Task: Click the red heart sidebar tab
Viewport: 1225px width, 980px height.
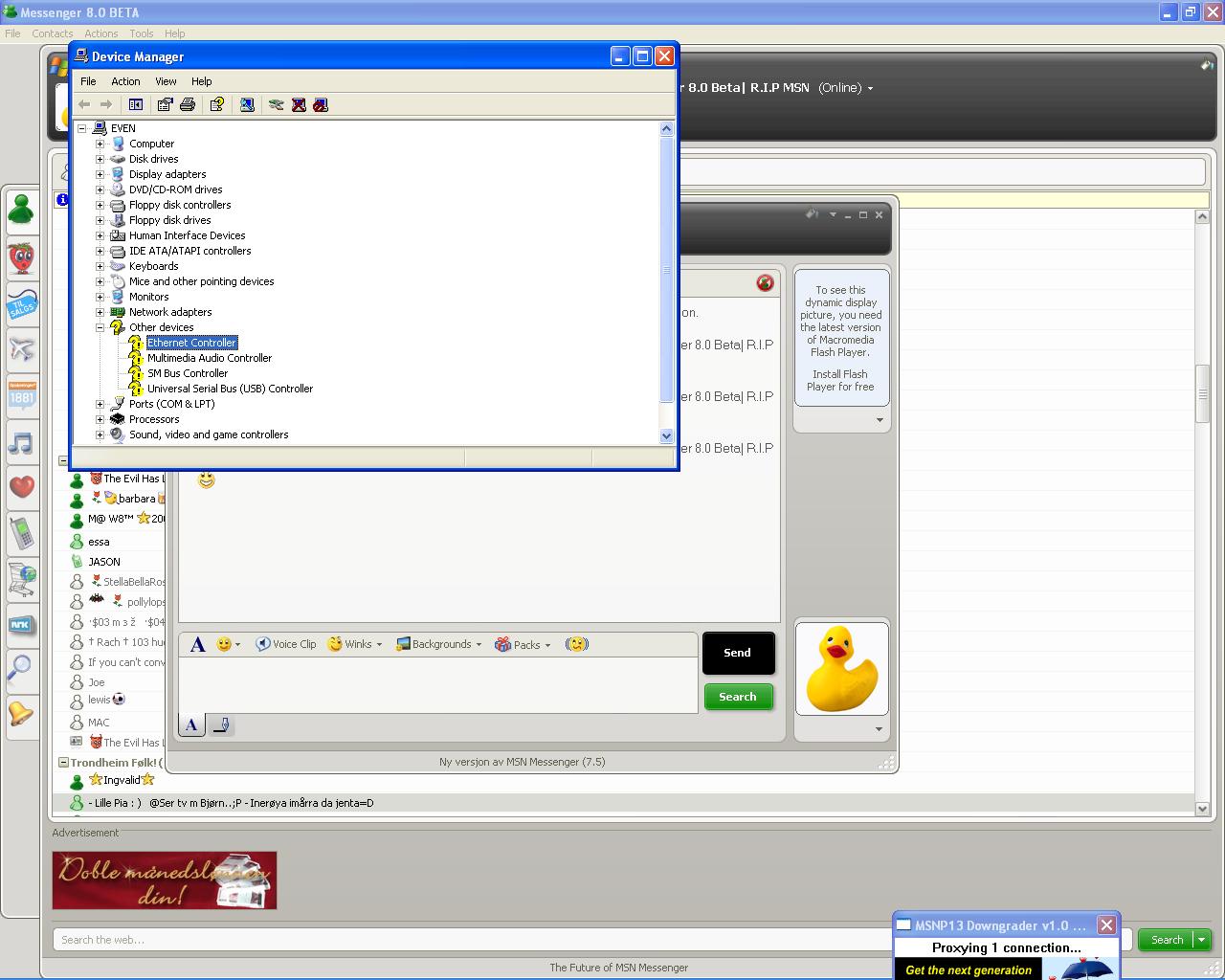Action: (x=21, y=486)
